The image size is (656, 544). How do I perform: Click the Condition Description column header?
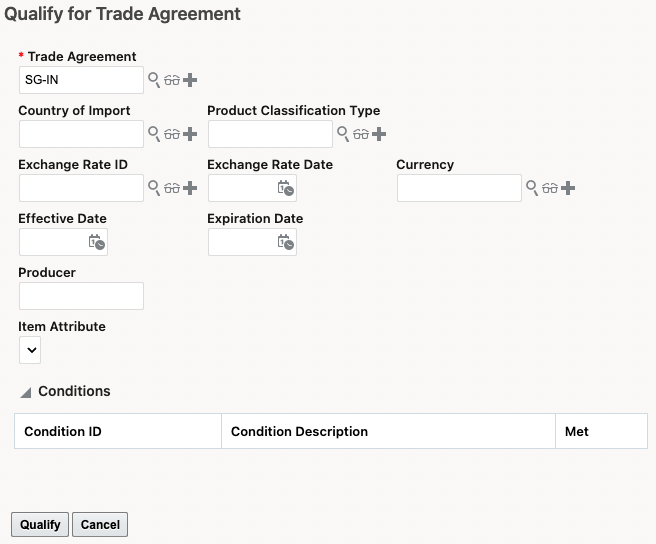(299, 432)
